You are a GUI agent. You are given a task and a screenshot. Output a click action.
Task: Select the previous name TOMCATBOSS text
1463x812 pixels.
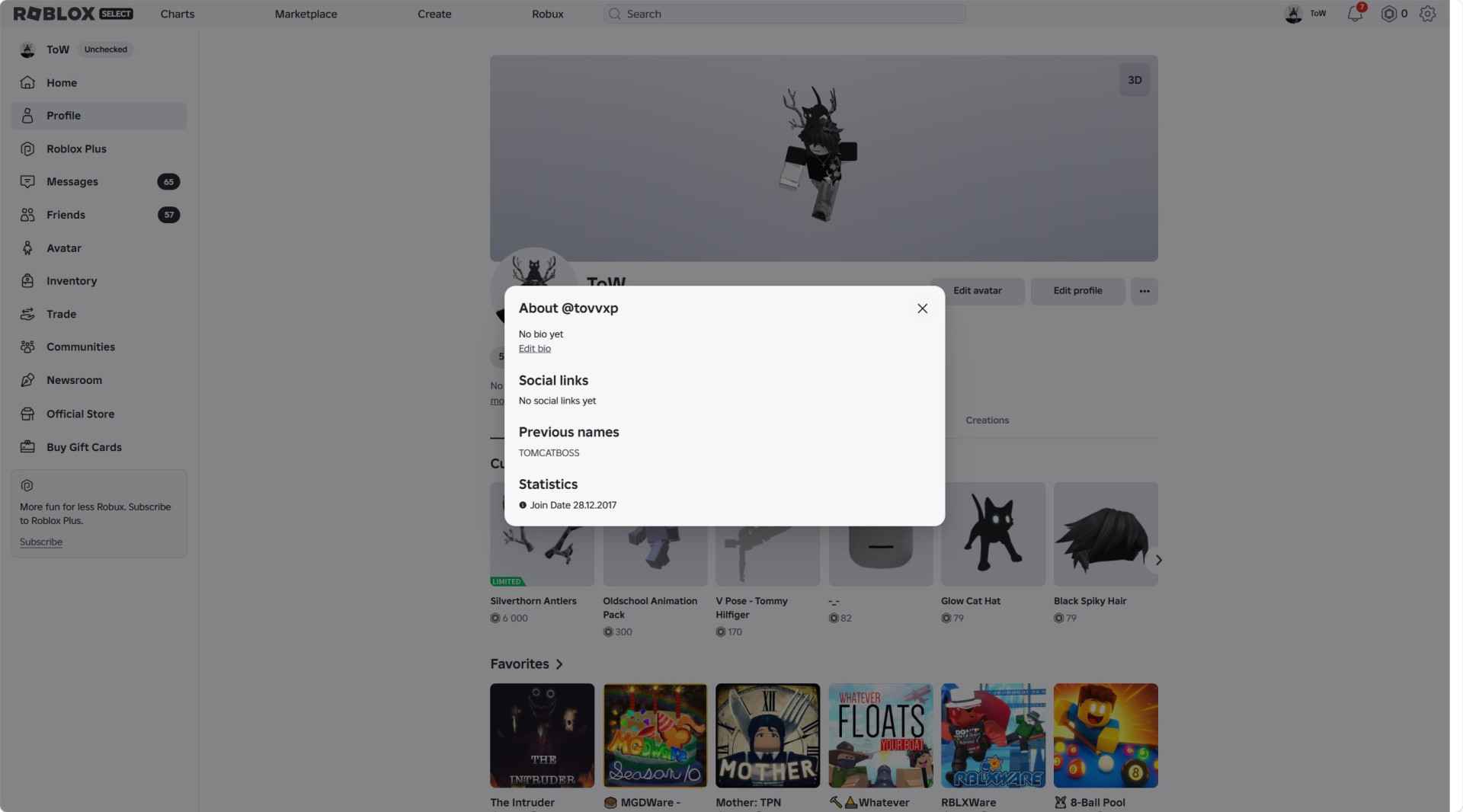pos(549,453)
